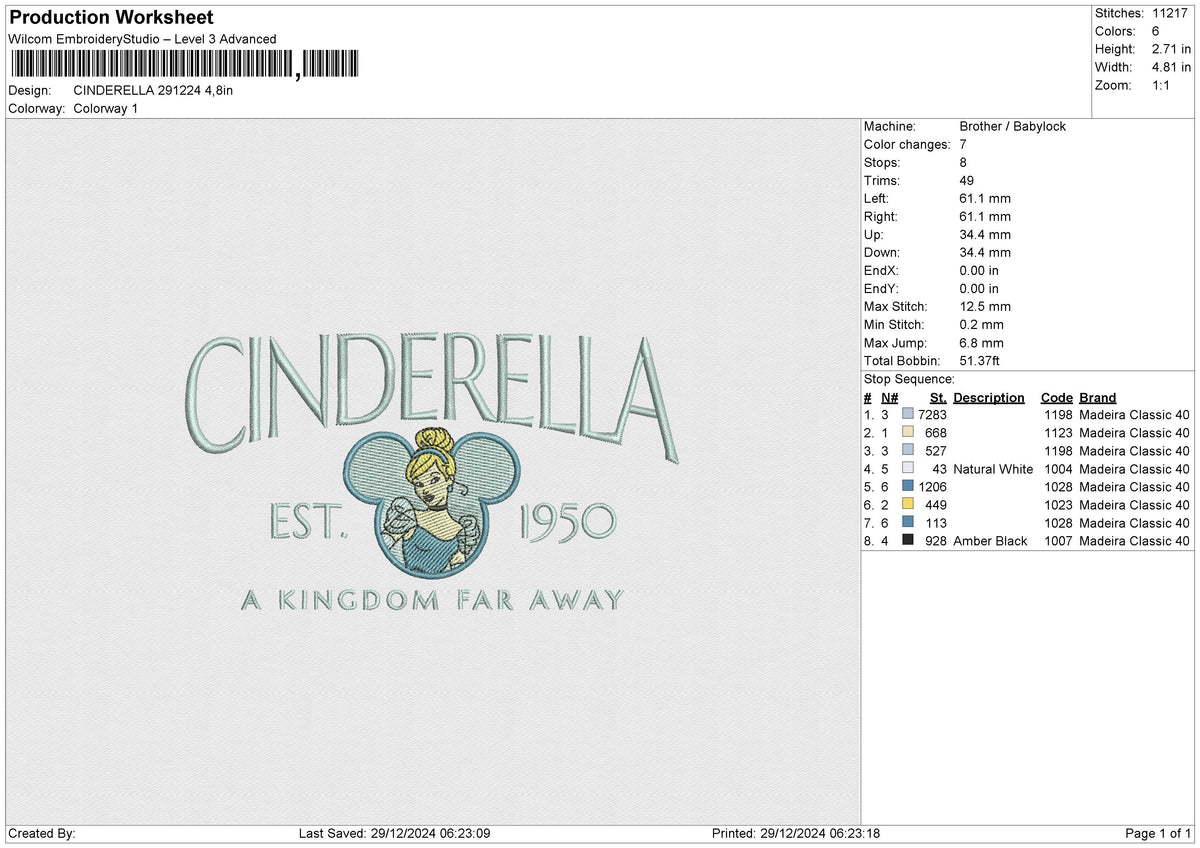Click the Max Jump value 6.8 mm
This screenshot has width=1200, height=848.
[981, 343]
